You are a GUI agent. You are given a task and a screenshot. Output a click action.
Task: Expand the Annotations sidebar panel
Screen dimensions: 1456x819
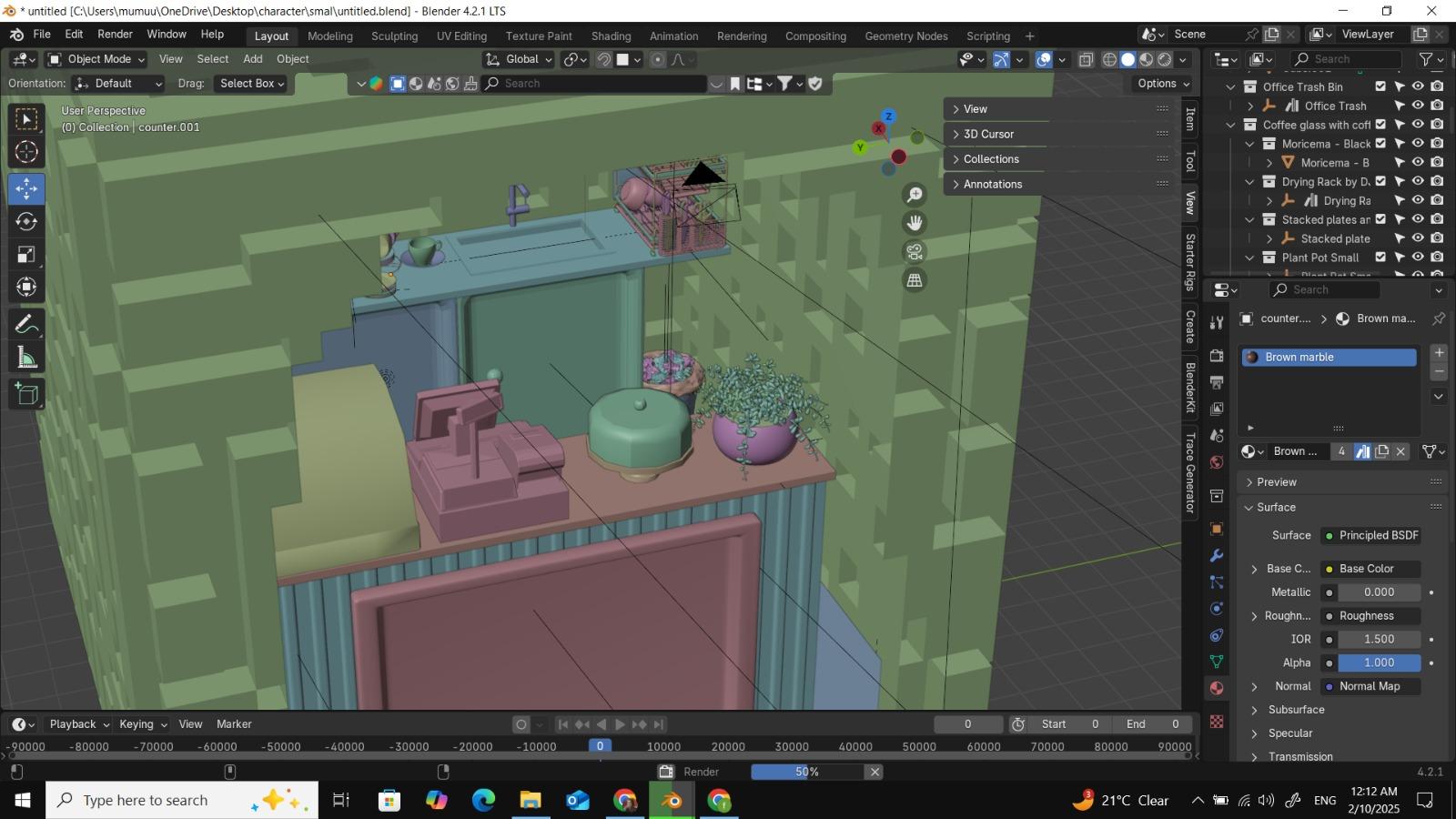(993, 185)
